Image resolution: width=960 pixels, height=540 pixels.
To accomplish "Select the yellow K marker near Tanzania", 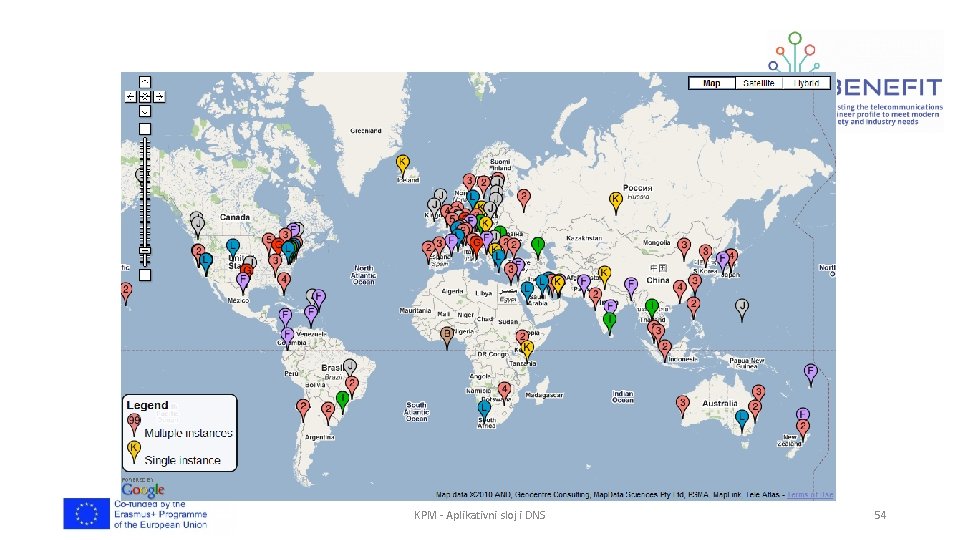I will point(527,351).
